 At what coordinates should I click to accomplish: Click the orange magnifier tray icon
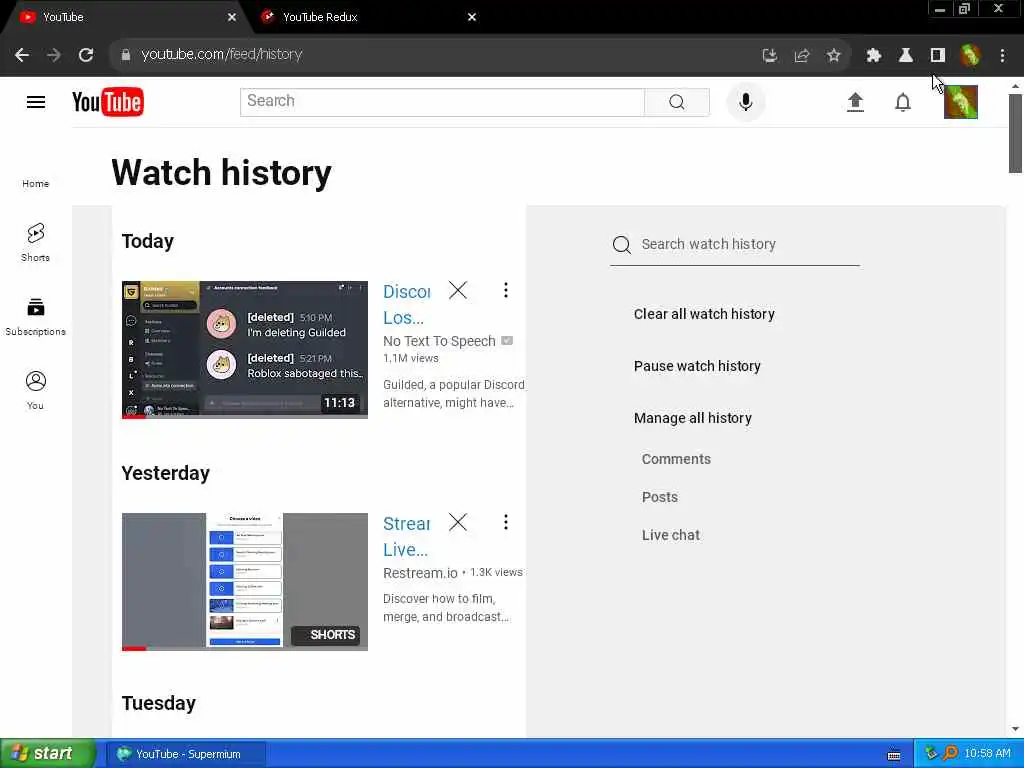click(950, 754)
